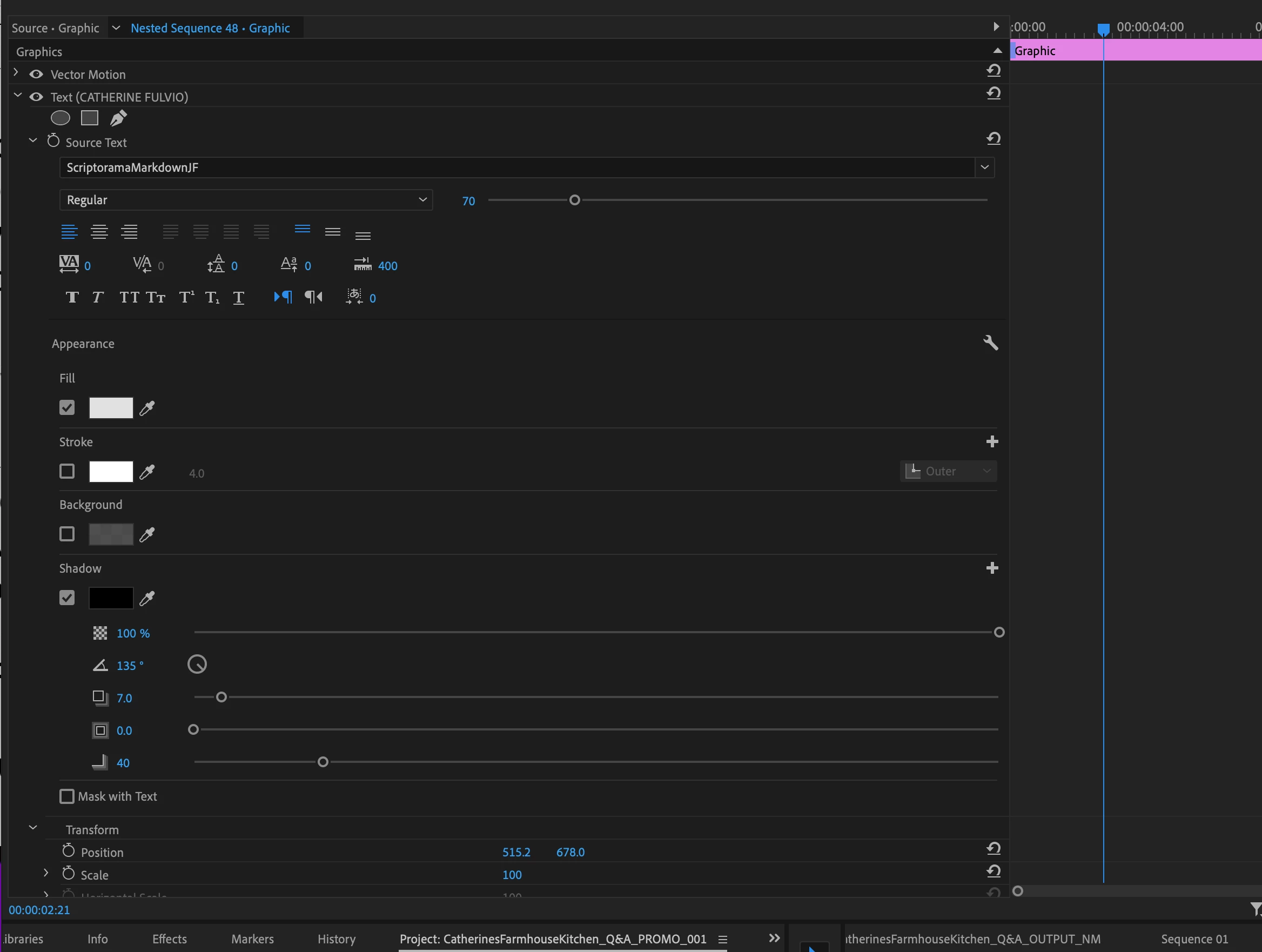This screenshot has height=952, width=1262.
Task: Open font style Regular dropdown
Action: click(246, 200)
